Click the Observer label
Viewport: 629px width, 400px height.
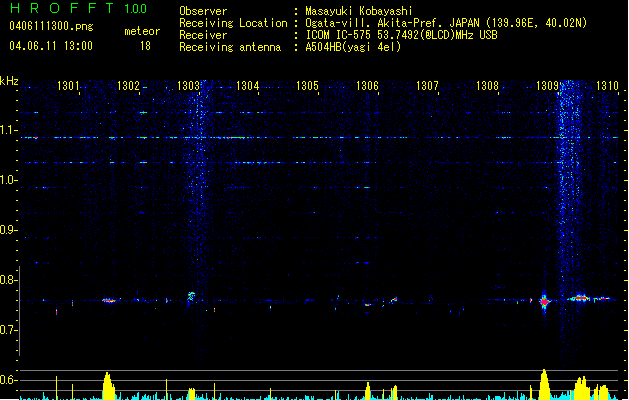[x=203, y=11]
